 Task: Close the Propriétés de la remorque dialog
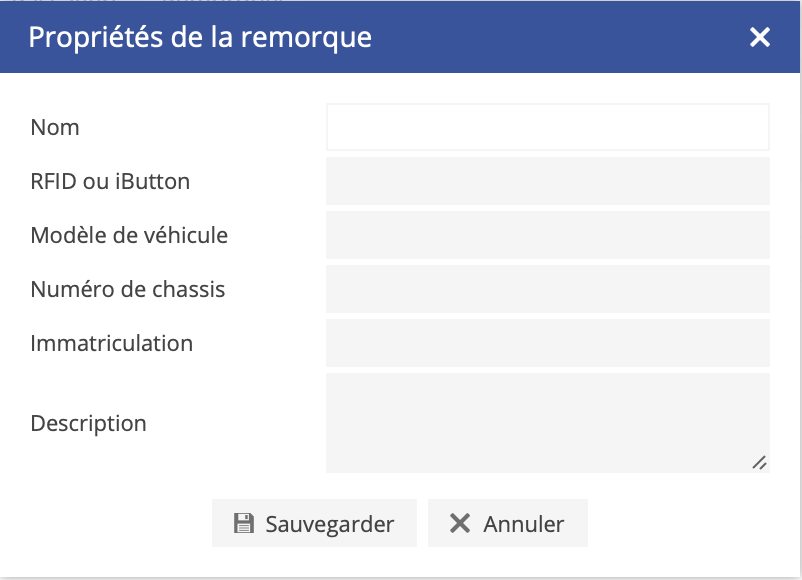[760, 38]
